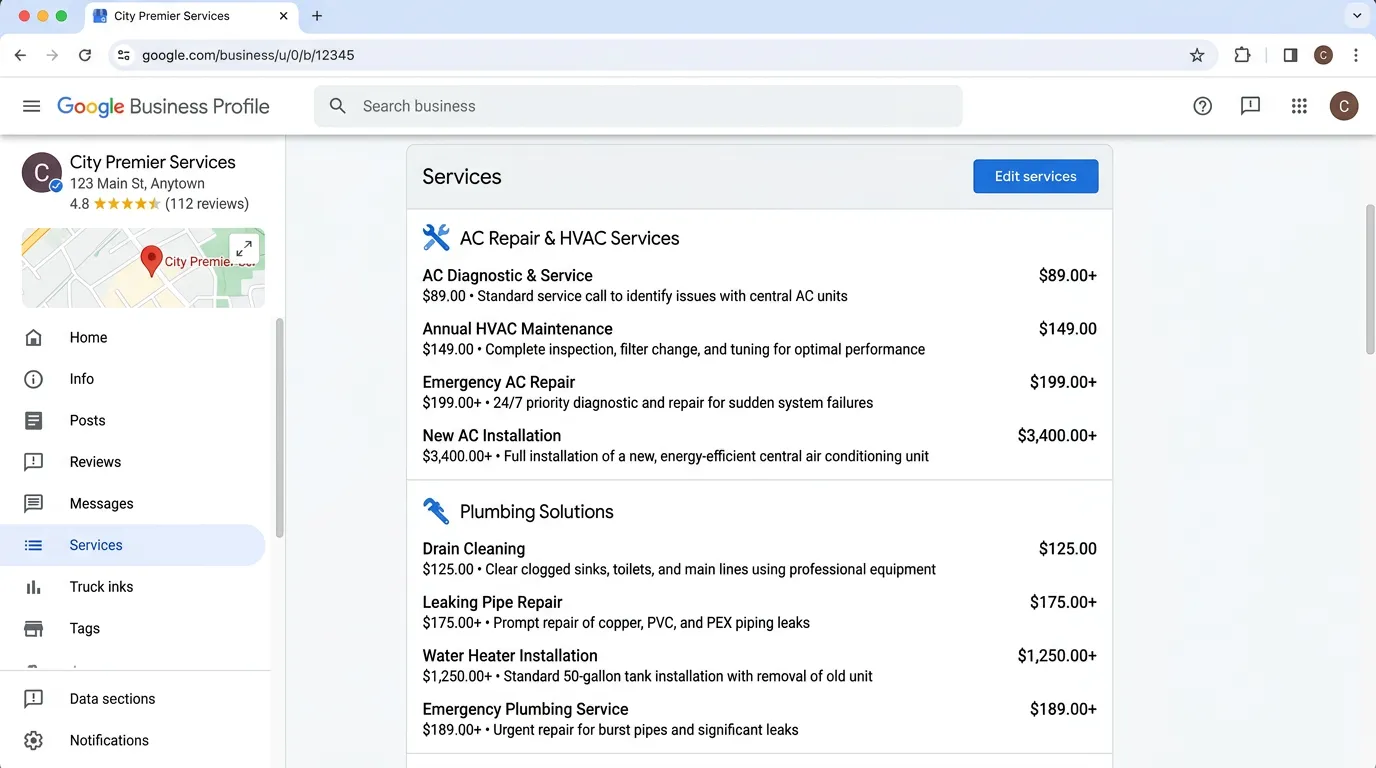Open Info in sidebar
Viewport: 1376px width, 768px height.
[x=133, y=379]
